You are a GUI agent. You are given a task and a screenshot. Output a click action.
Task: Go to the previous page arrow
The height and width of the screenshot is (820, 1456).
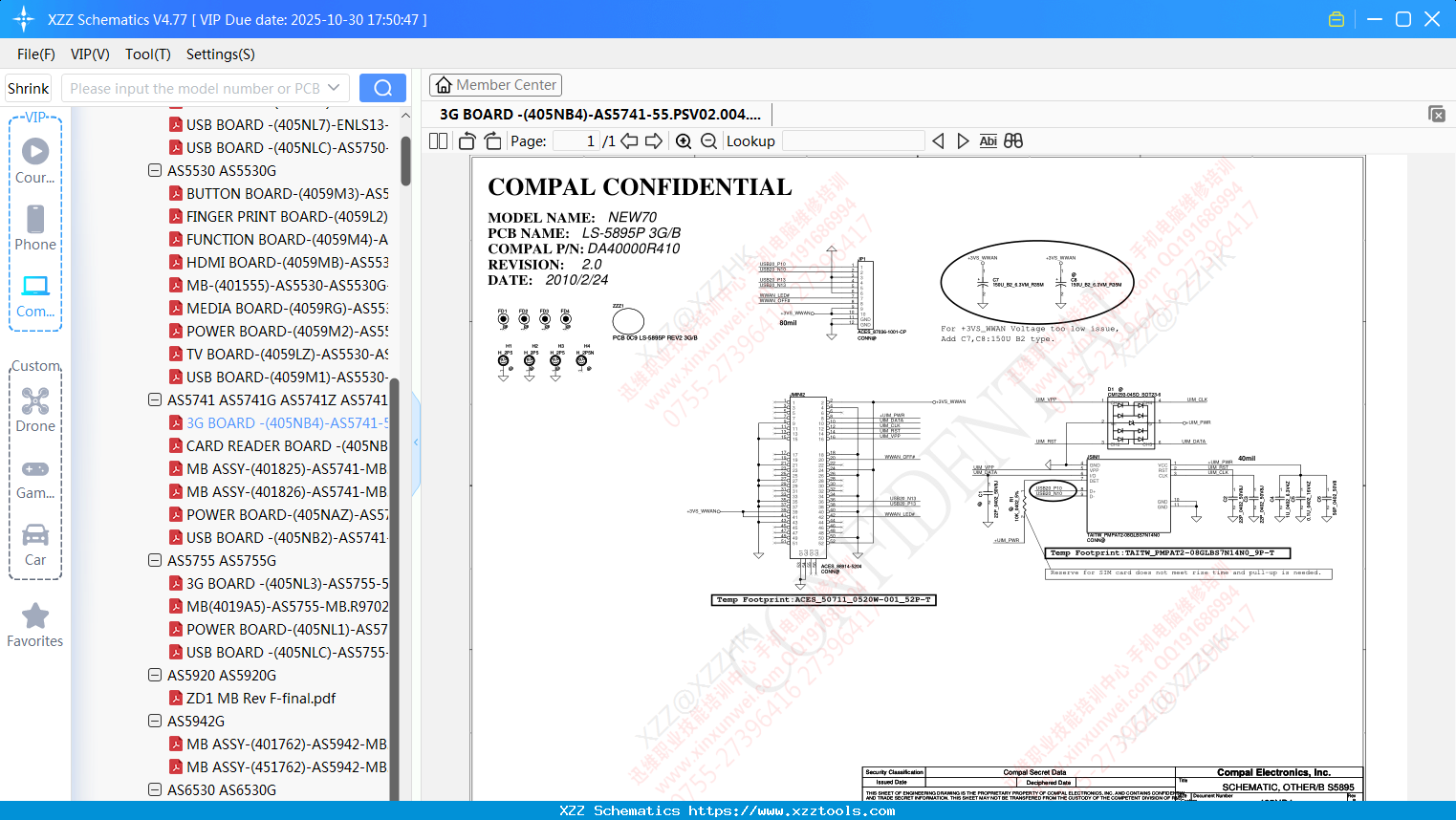629,140
